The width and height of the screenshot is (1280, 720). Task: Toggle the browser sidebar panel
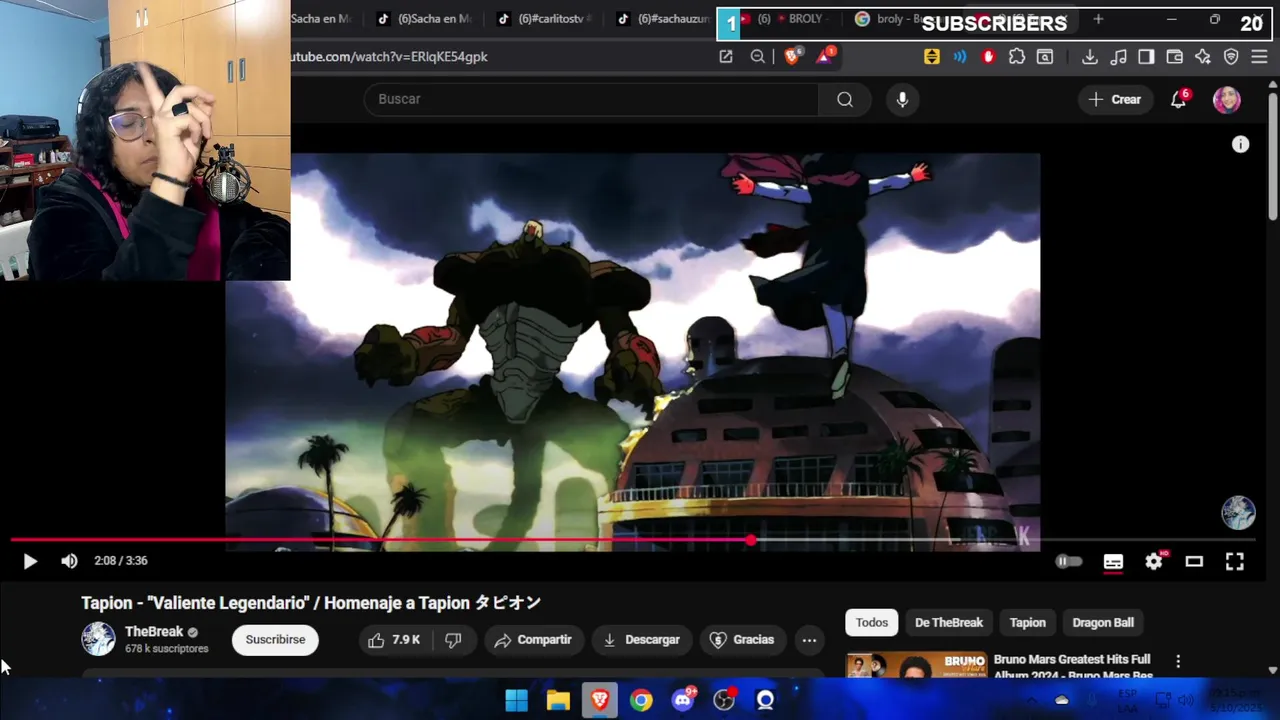pos(1146,57)
